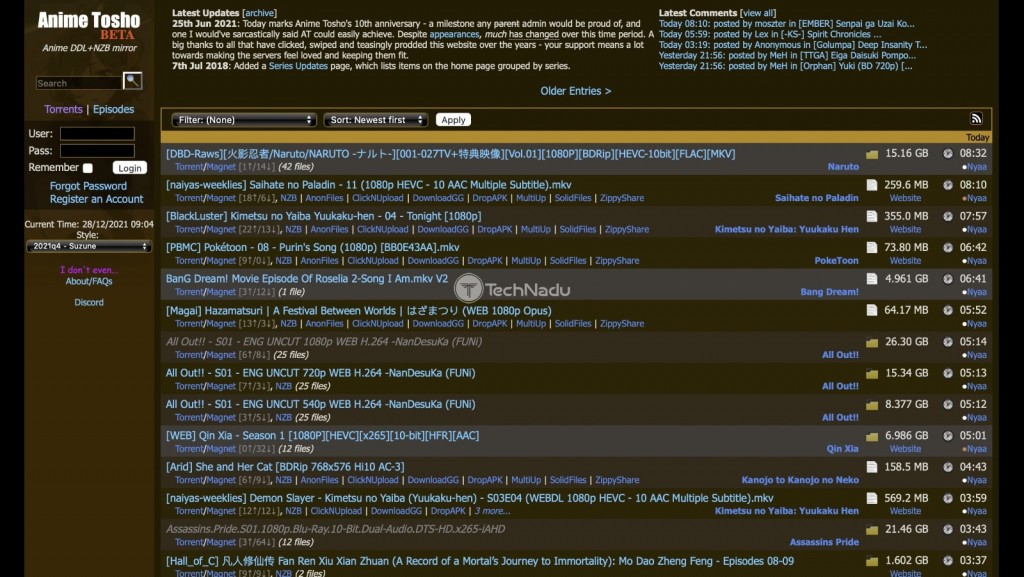
Task: Click clock icon next to 05:14
Action: (948, 341)
